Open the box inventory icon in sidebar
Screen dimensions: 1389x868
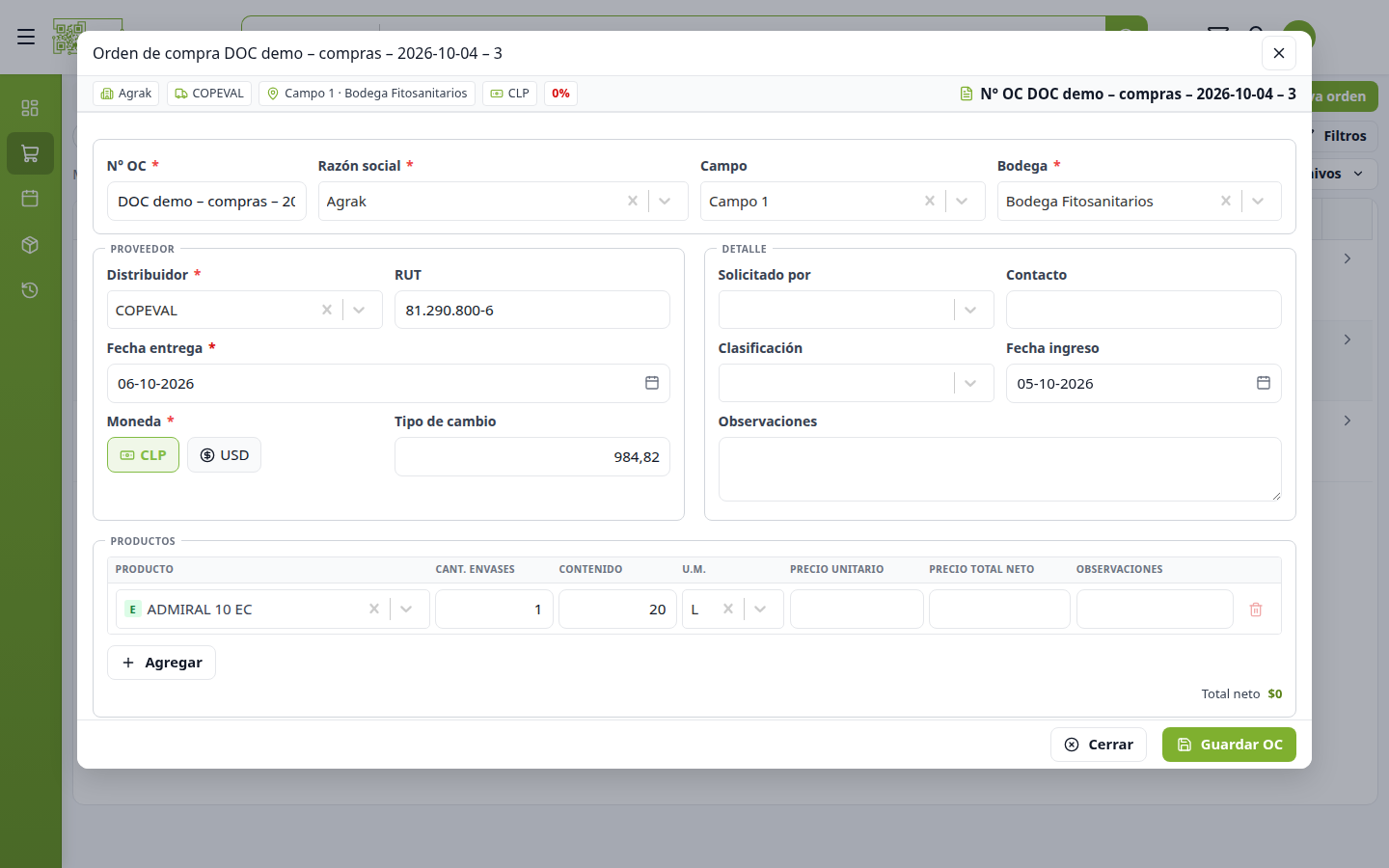30,245
